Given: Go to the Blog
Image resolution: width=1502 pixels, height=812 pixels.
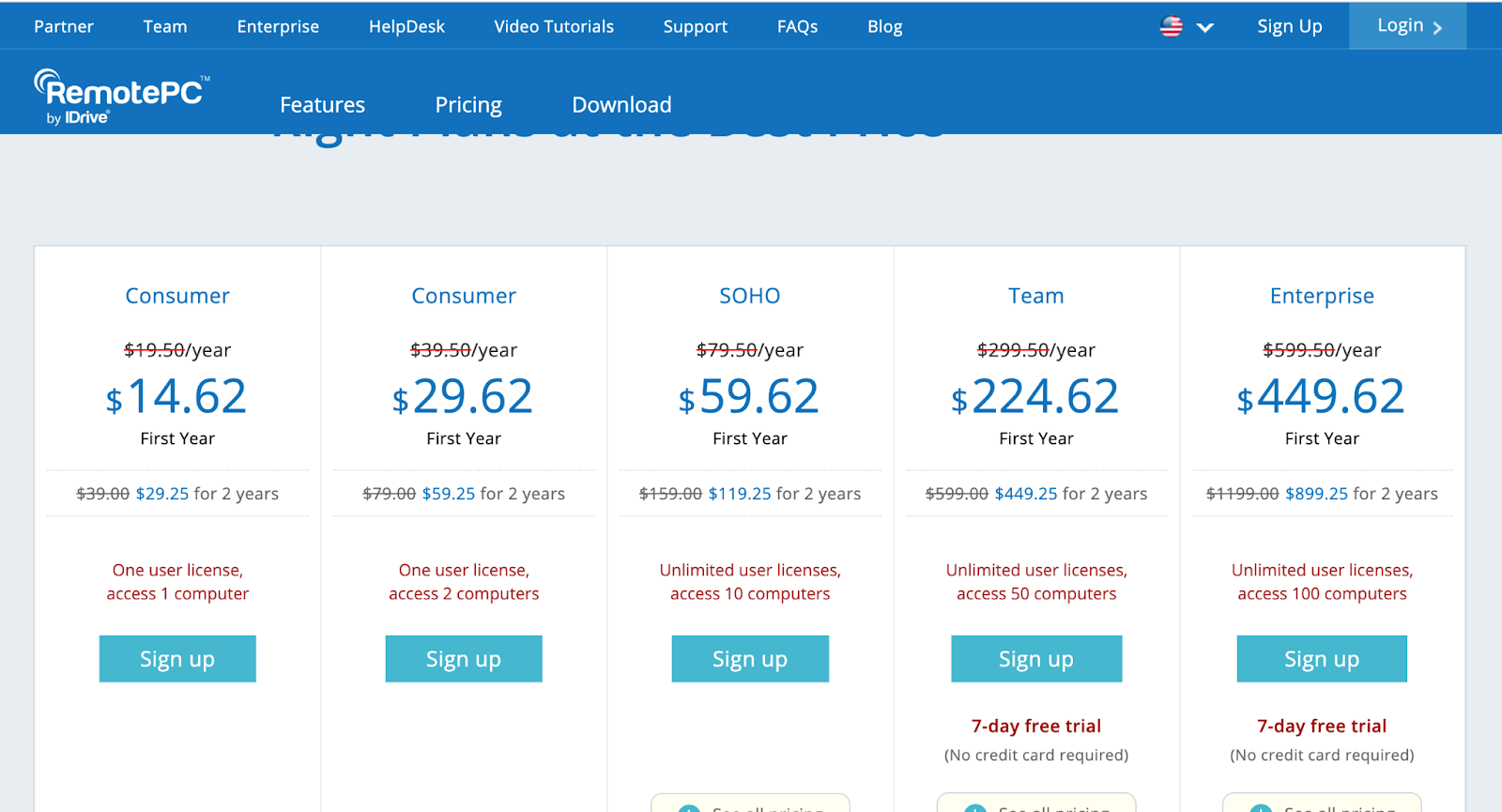Looking at the screenshot, I should (885, 26).
